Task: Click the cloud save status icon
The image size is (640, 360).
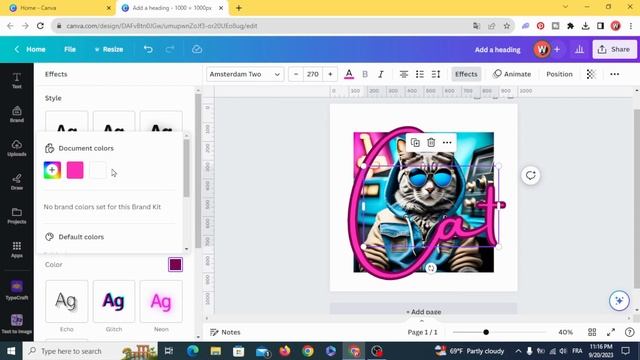Action: point(197,49)
